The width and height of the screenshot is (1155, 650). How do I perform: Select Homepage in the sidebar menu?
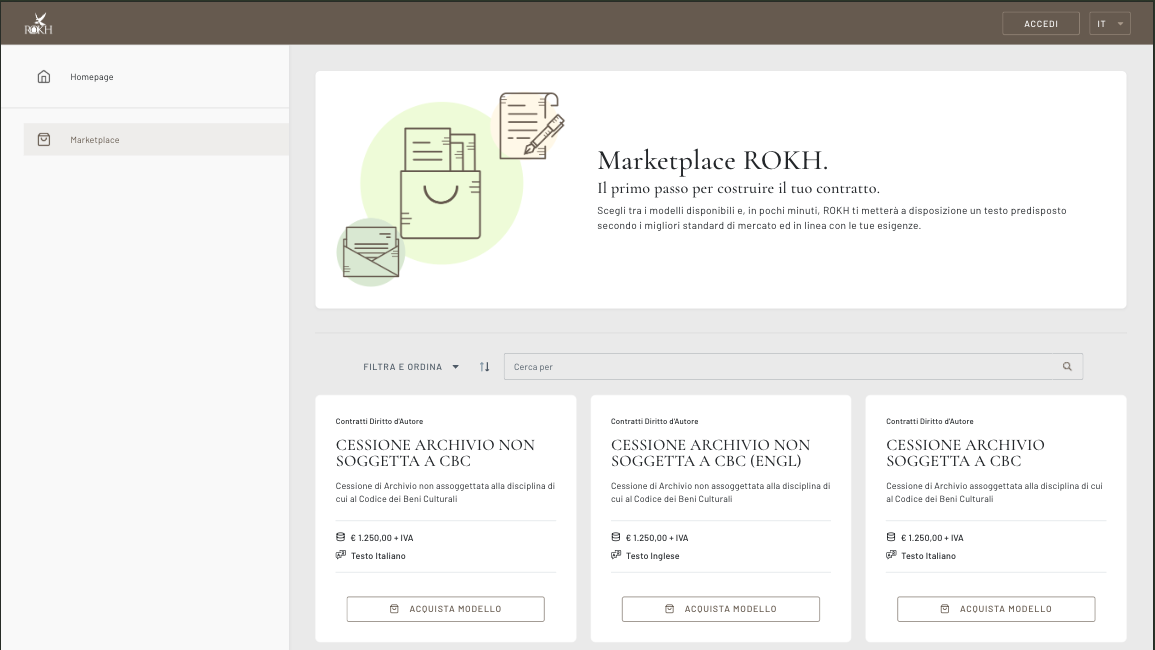(91, 76)
